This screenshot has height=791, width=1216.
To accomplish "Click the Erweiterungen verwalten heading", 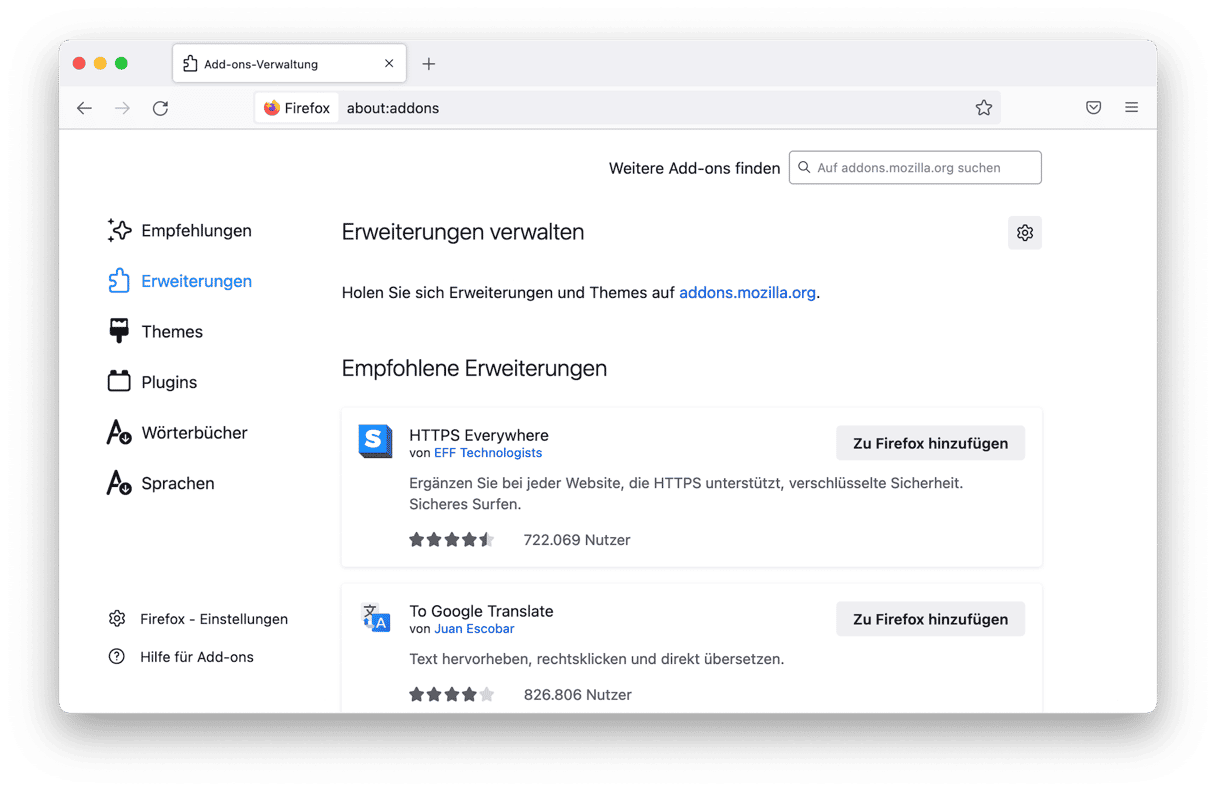I will (463, 232).
